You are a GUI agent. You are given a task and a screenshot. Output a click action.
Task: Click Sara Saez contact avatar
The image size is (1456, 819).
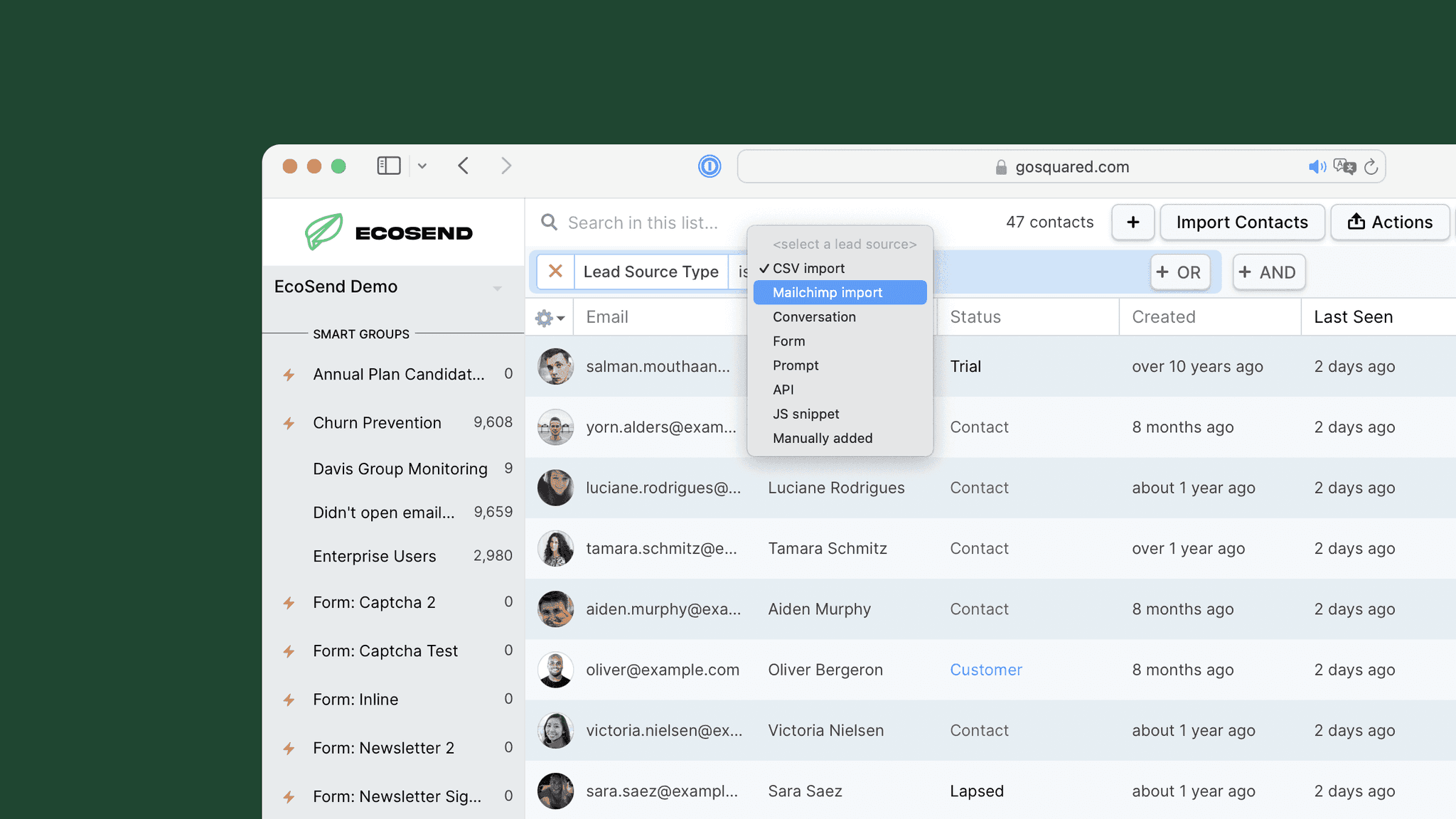tap(555, 791)
